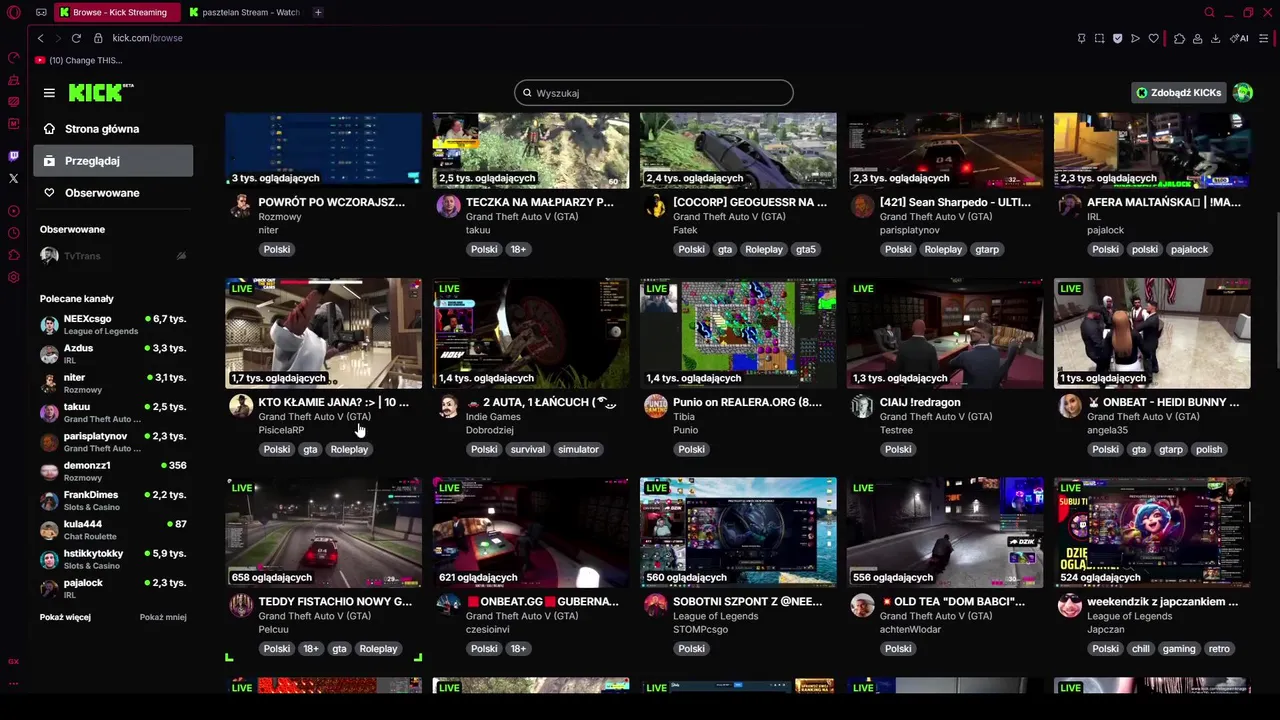Add new browser tab with plus
The image size is (1280, 720).
click(318, 12)
